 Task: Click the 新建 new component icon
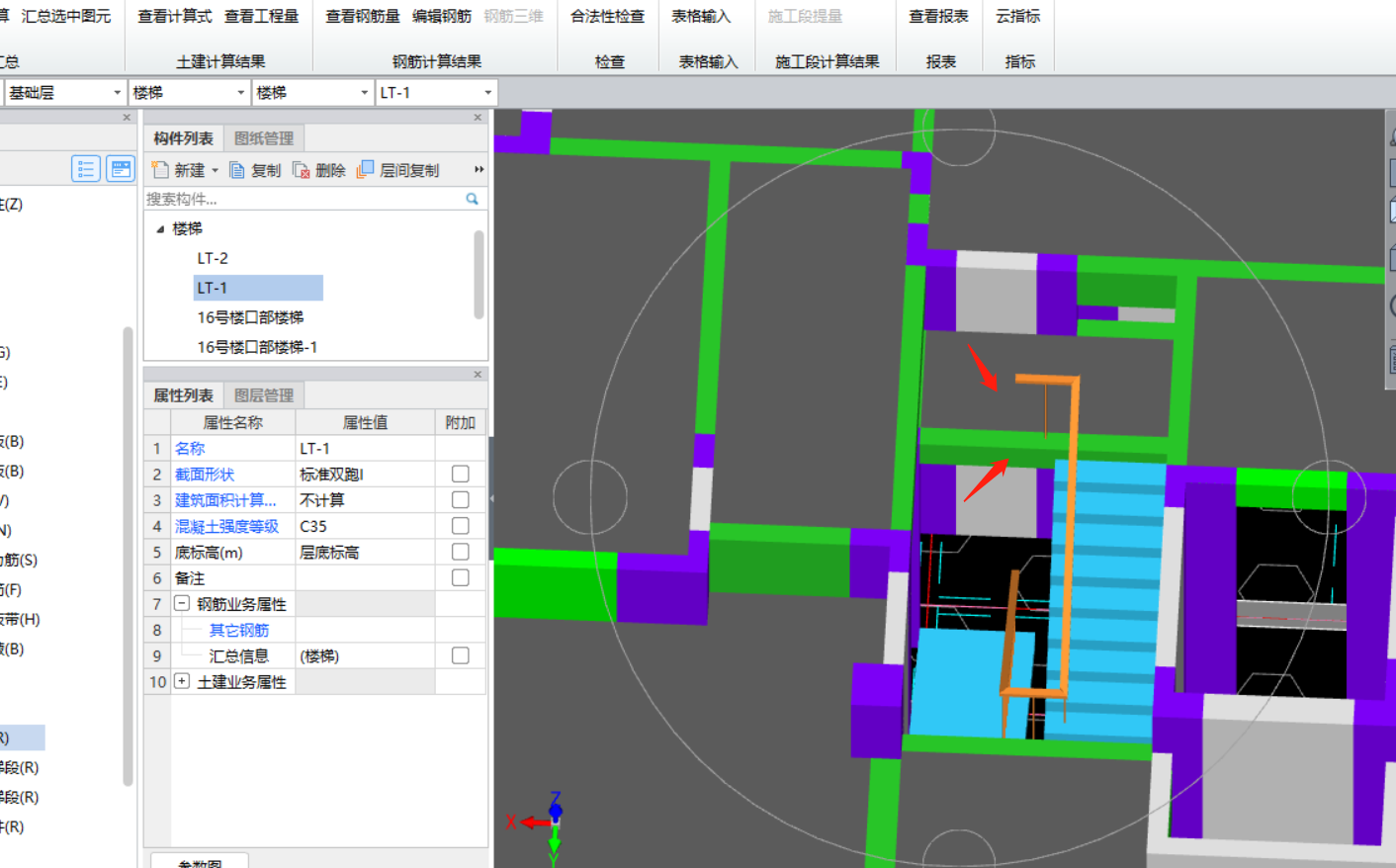[x=160, y=170]
